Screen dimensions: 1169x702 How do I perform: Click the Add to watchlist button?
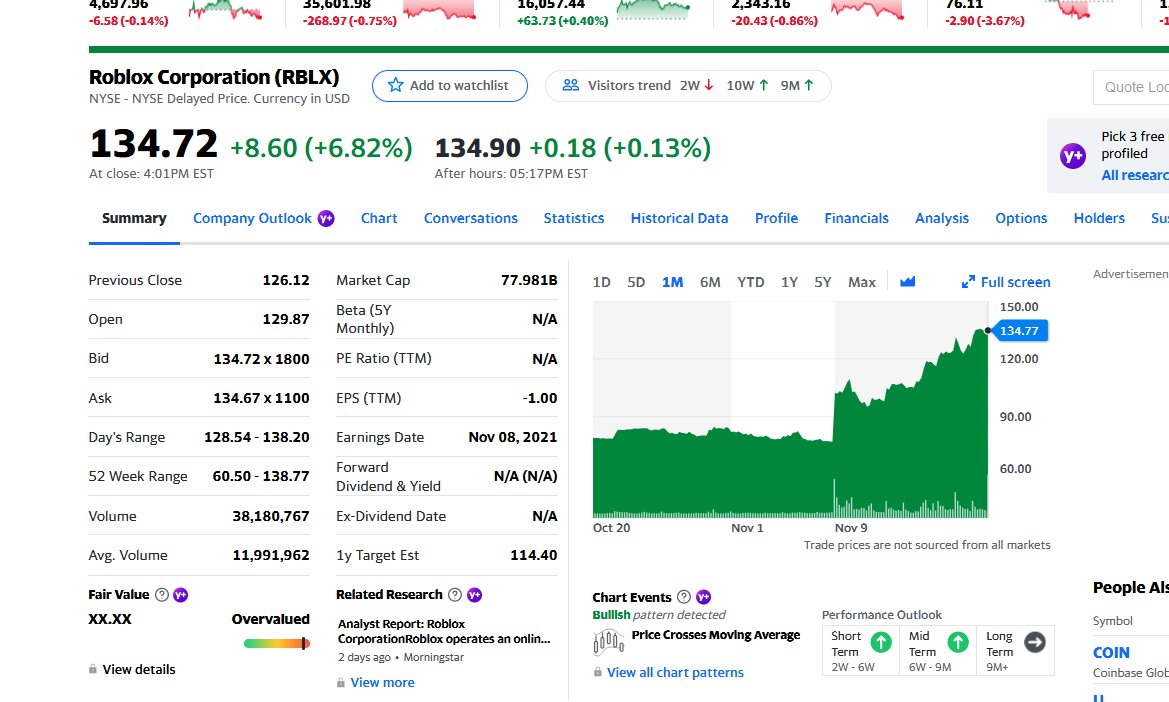[450, 86]
